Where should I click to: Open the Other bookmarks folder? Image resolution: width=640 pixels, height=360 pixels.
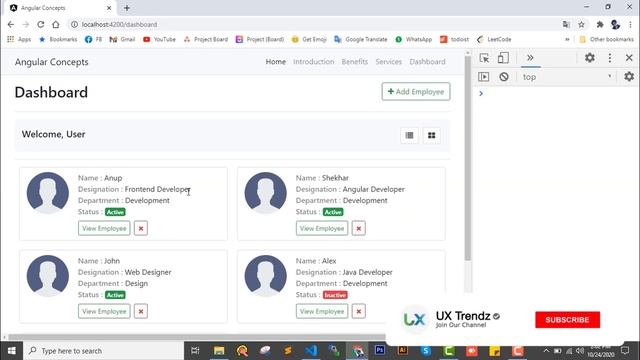tap(606, 40)
